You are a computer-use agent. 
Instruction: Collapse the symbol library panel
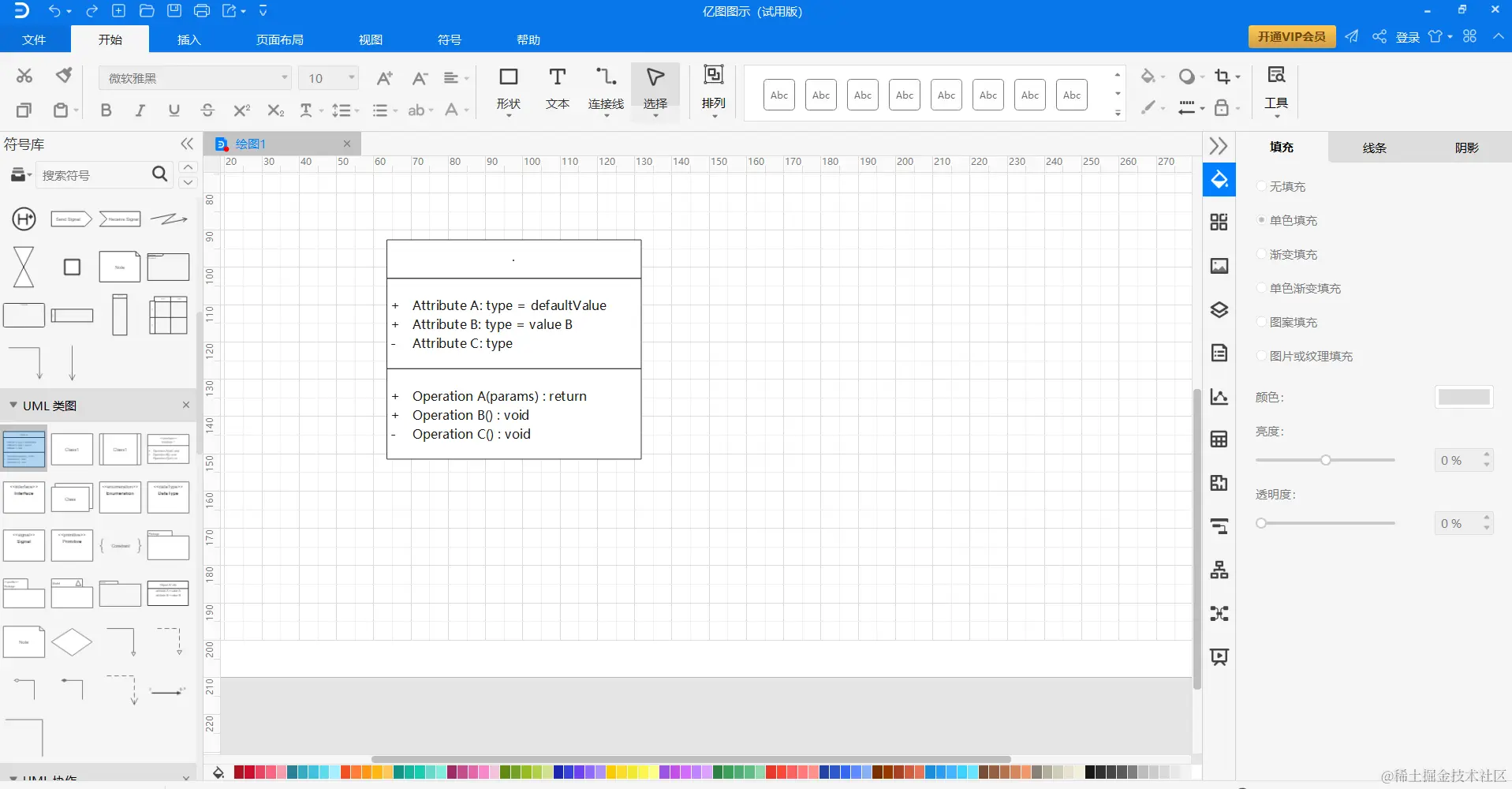pyautogui.click(x=187, y=144)
